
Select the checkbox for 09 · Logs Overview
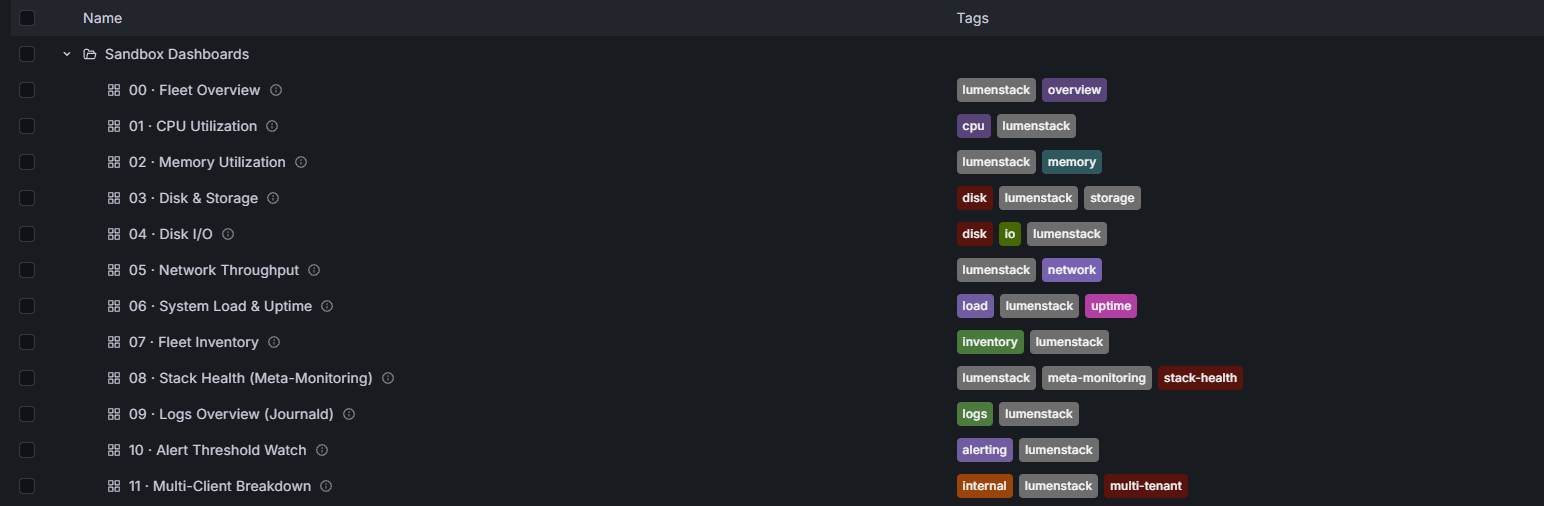tap(27, 414)
